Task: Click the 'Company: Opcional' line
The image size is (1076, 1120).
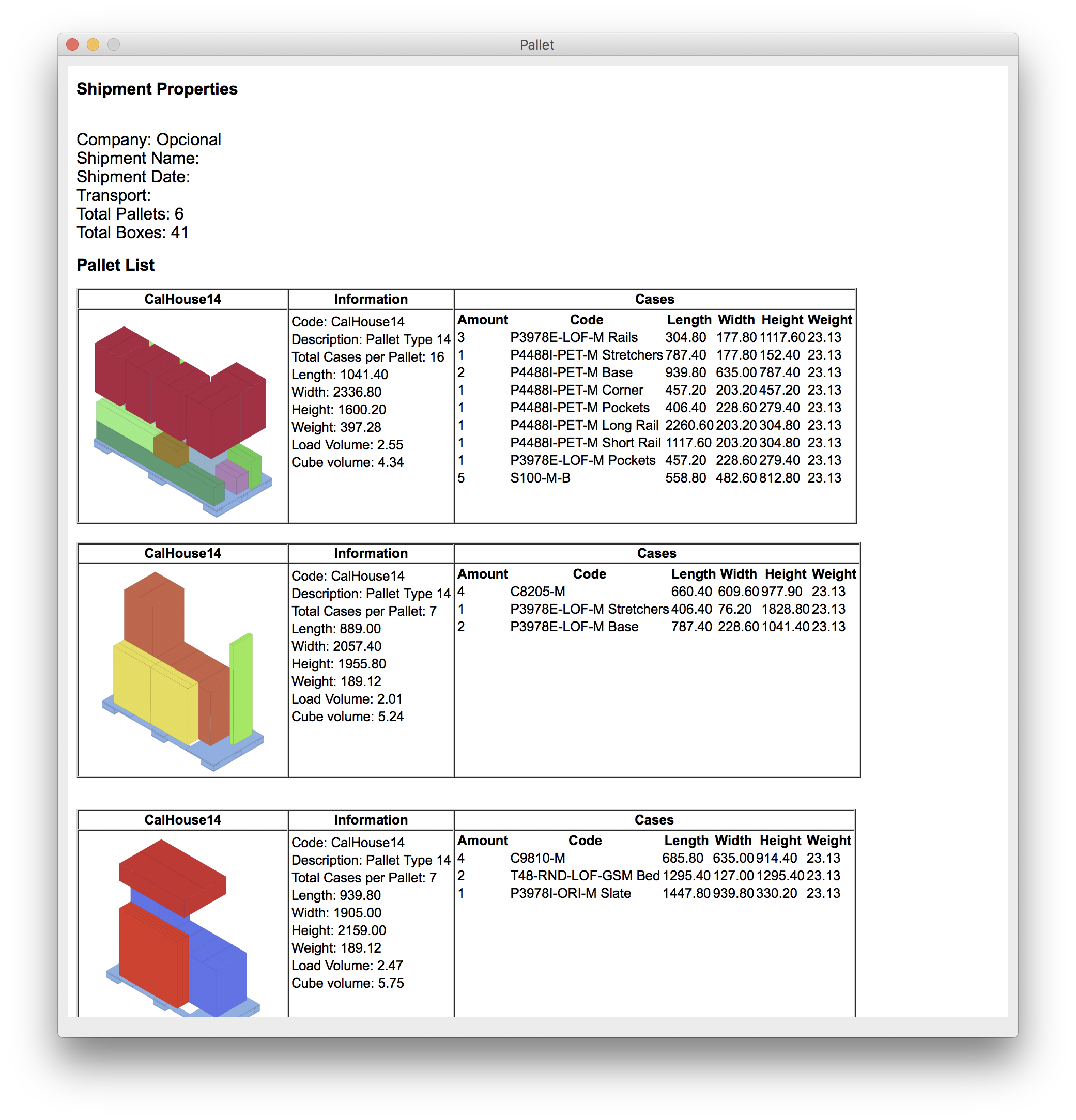Action: [x=149, y=139]
